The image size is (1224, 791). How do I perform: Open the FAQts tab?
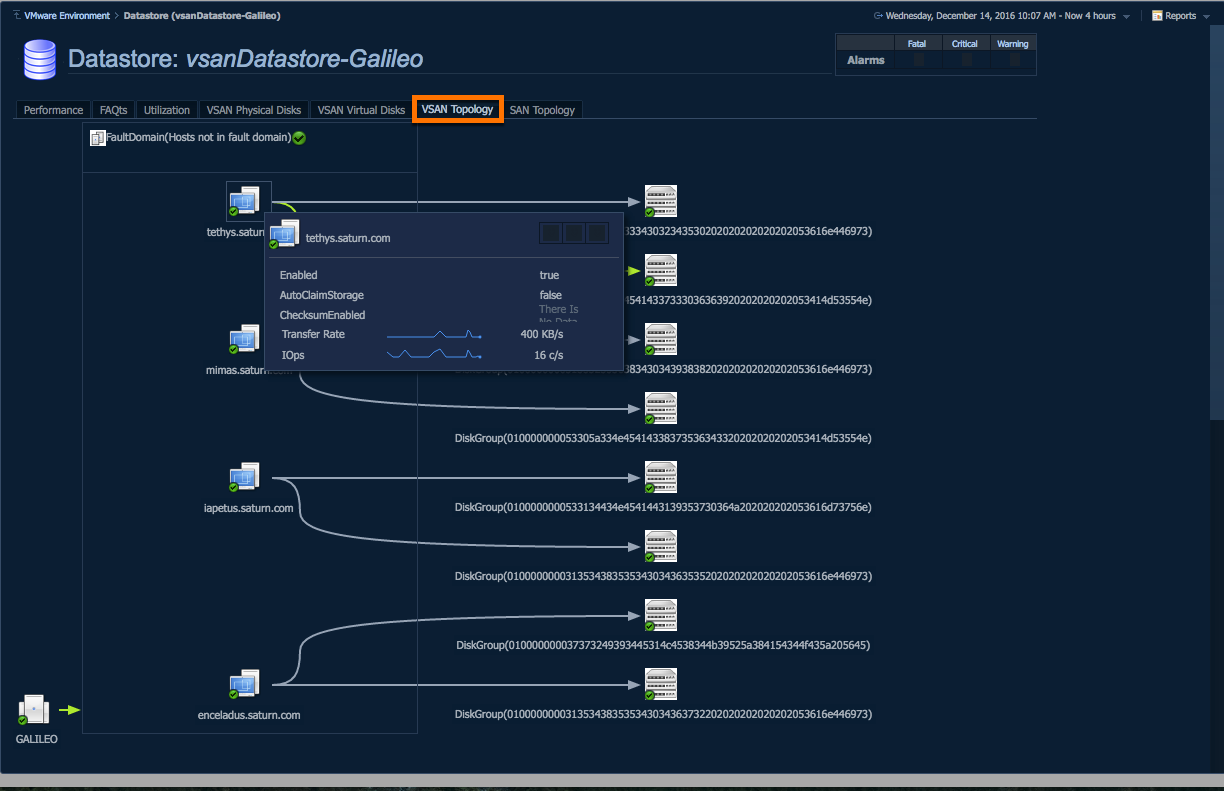tap(114, 110)
